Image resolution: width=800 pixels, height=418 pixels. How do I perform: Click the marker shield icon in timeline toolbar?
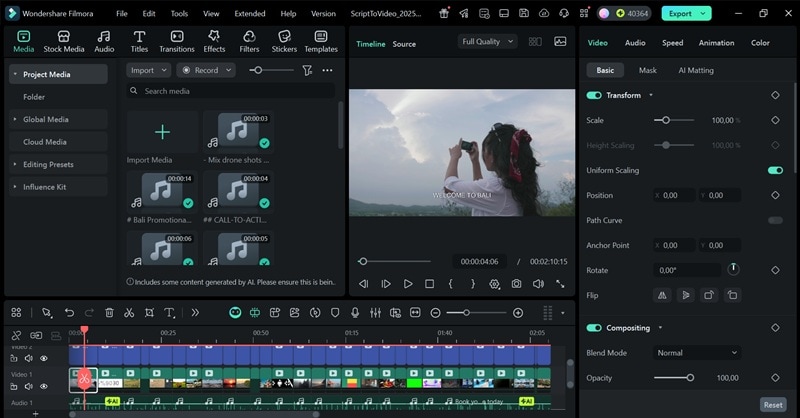tap(335, 313)
